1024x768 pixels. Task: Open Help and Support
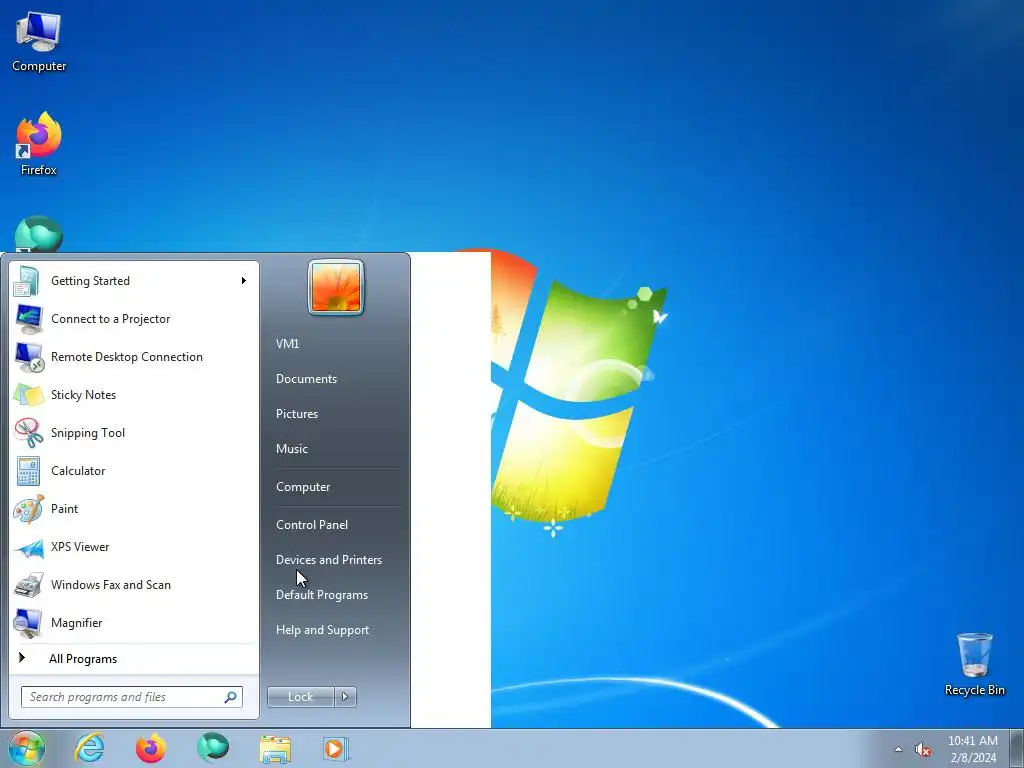(323, 630)
